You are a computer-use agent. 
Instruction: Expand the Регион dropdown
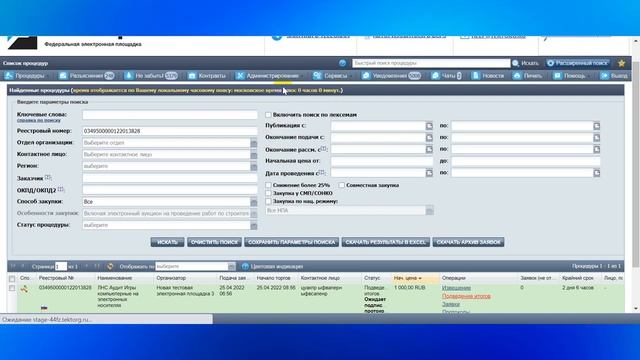coord(253,167)
